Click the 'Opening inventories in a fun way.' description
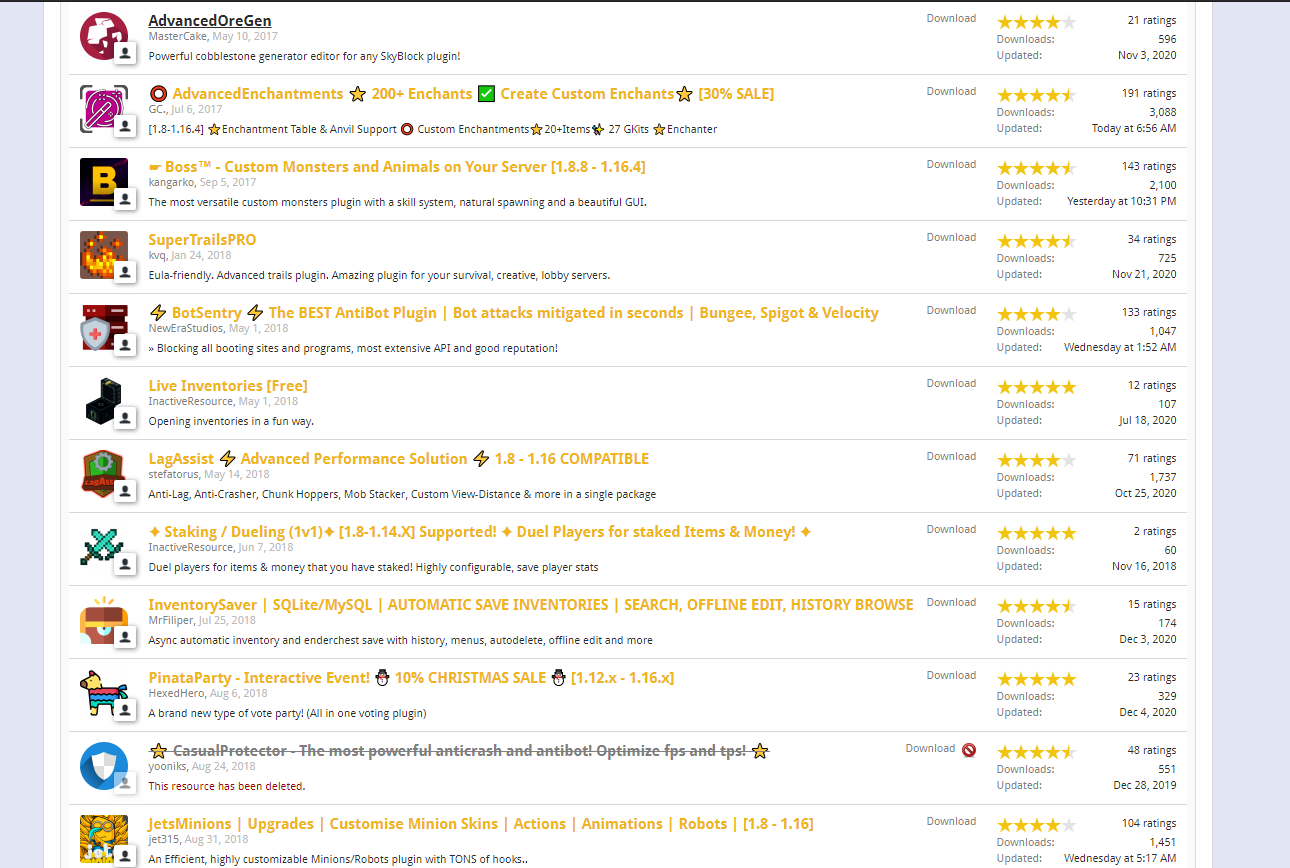This screenshot has height=868, width=1290. coord(231,421)
